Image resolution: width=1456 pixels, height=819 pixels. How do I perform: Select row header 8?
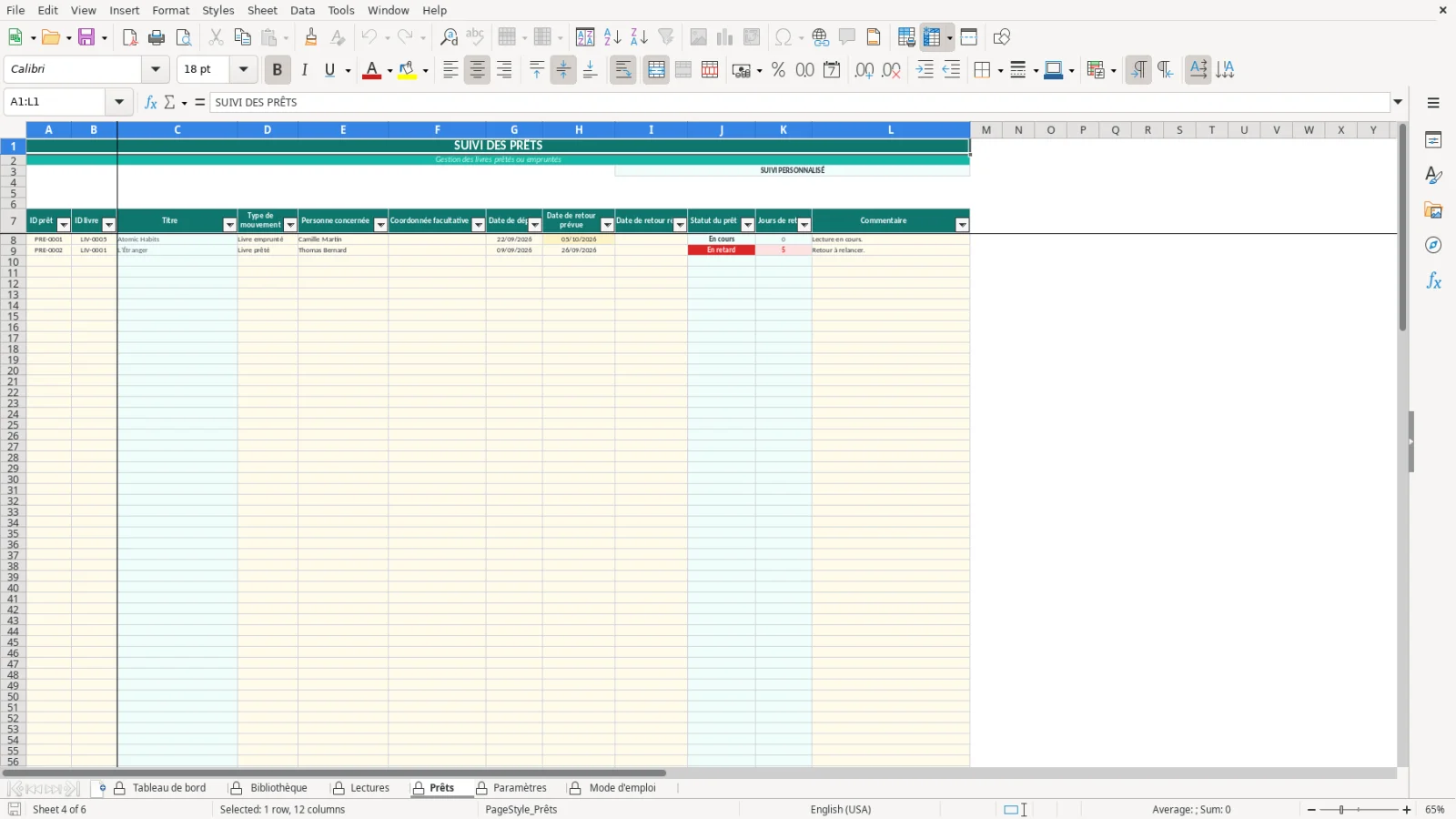(x=13, y=240)
